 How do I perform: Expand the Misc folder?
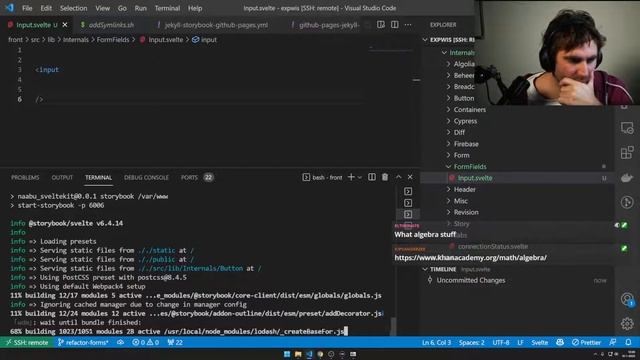coord(460,201)
